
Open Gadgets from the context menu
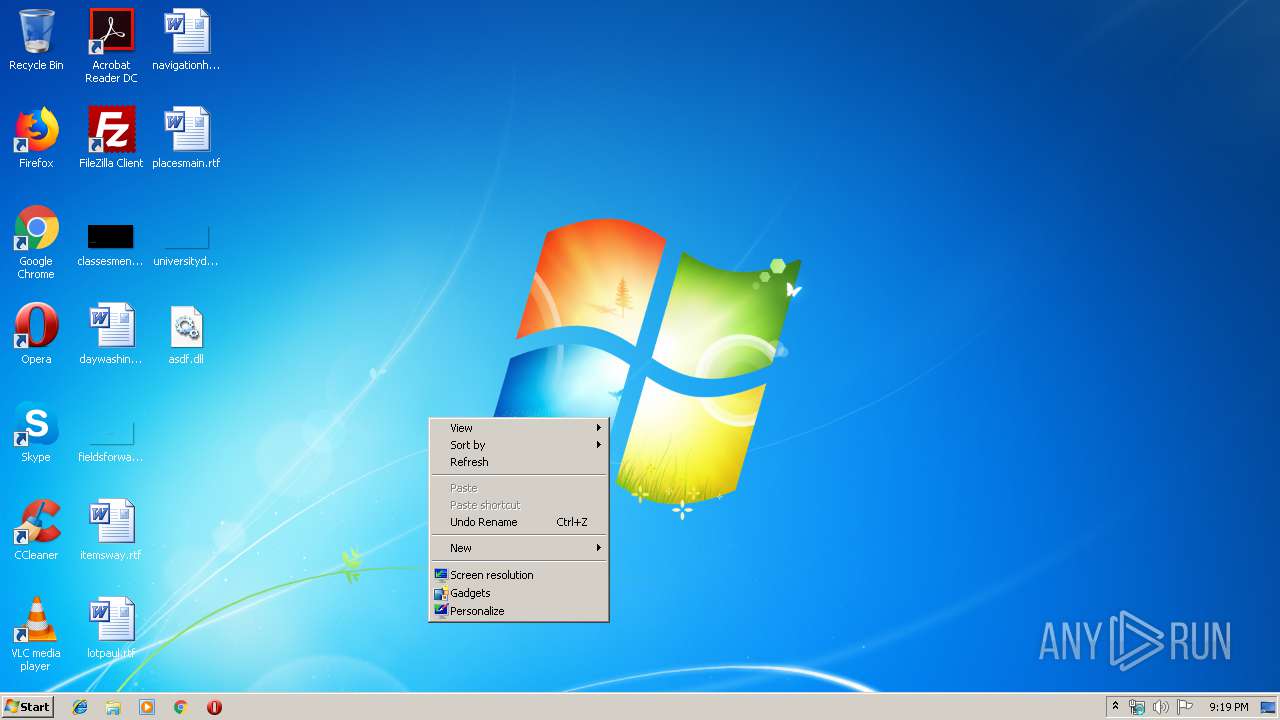point(519,593)
